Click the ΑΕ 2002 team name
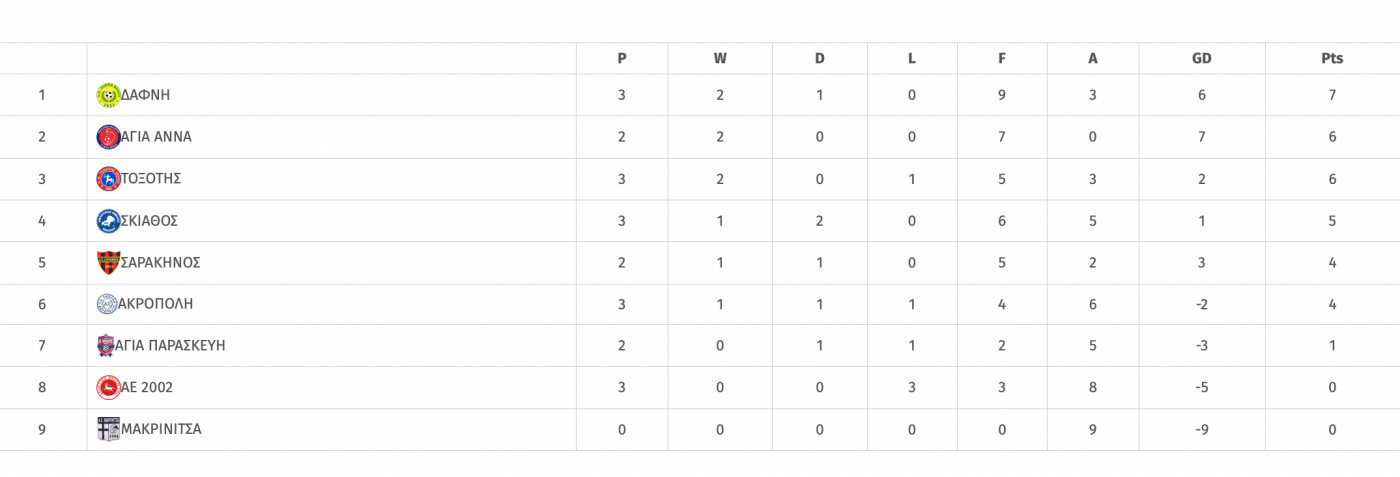This screenshot has height=477, width=1400. (x=147, y=388)
